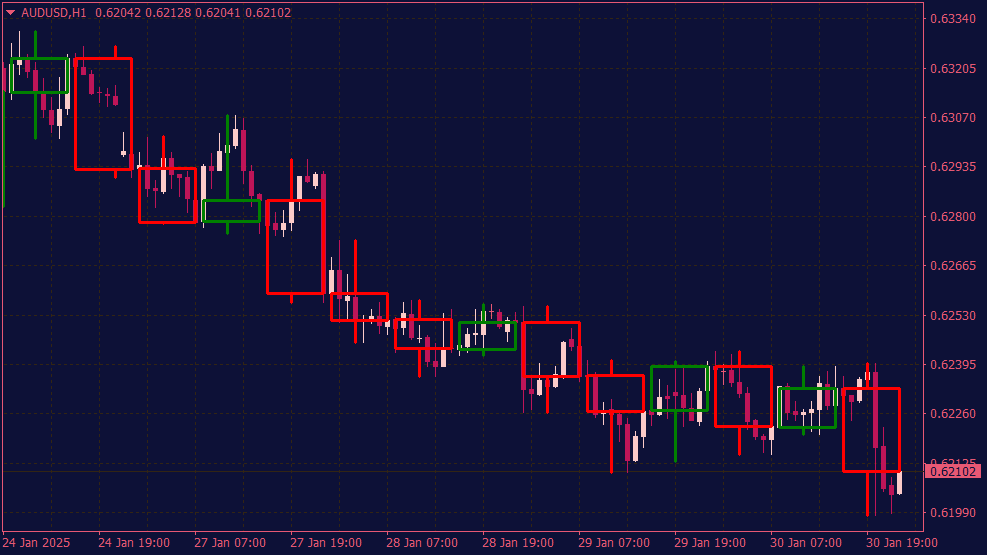
Task: Click the highlighted current price tag on axis
Action: 952,471
